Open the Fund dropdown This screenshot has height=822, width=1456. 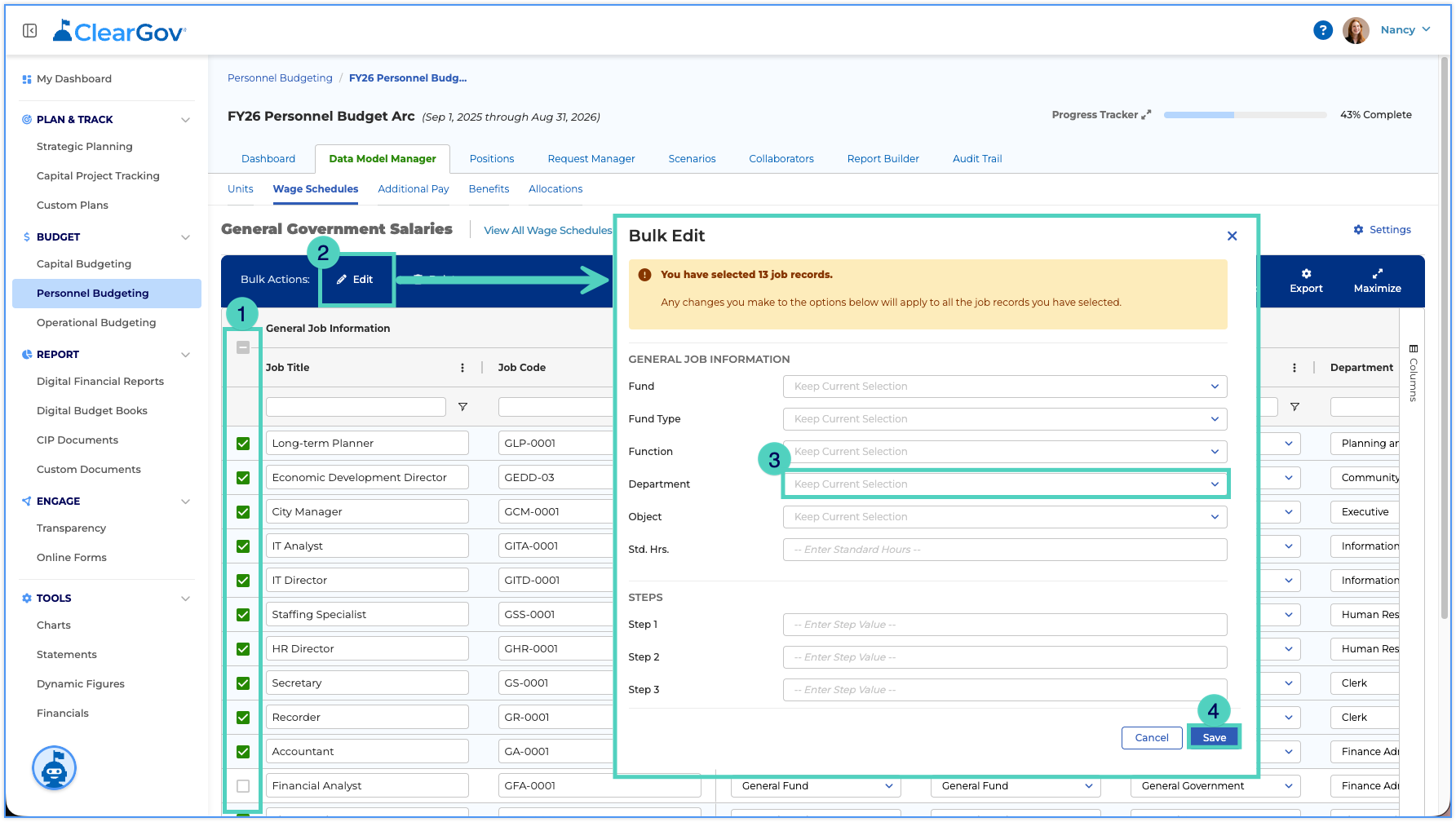[1005, 387]
